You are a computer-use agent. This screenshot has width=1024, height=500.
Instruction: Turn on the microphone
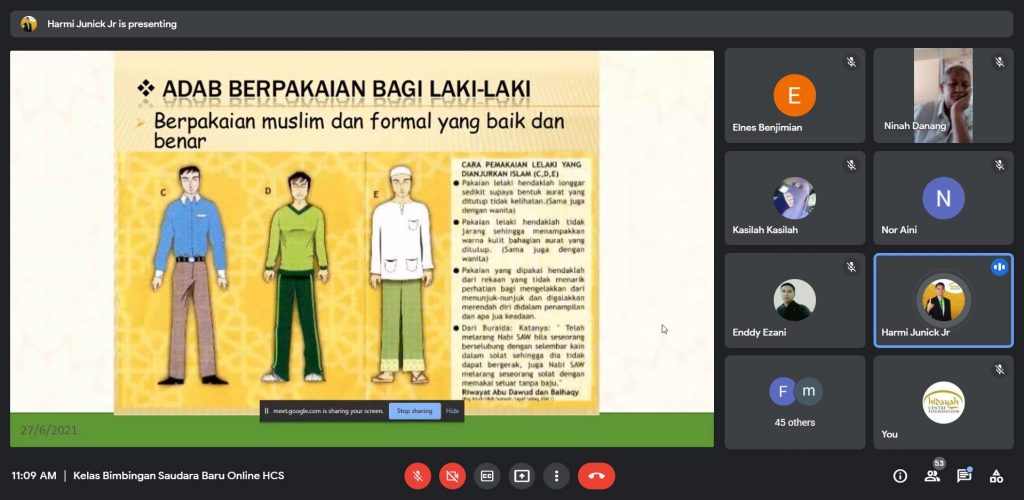tap(417, 476)
